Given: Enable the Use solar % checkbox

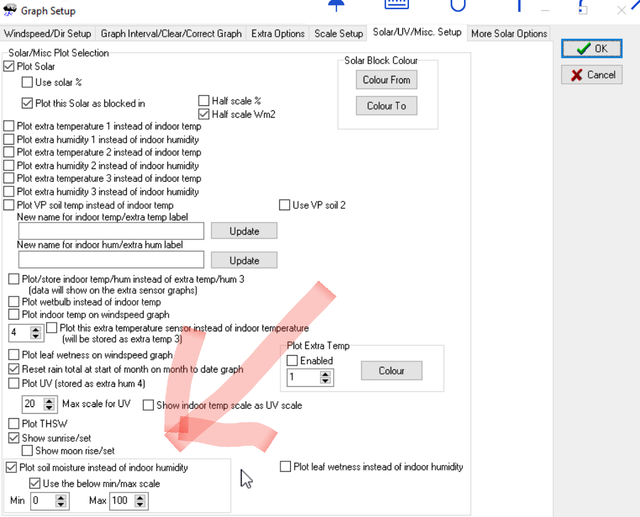Looking at the screenshot, I should pyautogui.click(x=27, y=82).
